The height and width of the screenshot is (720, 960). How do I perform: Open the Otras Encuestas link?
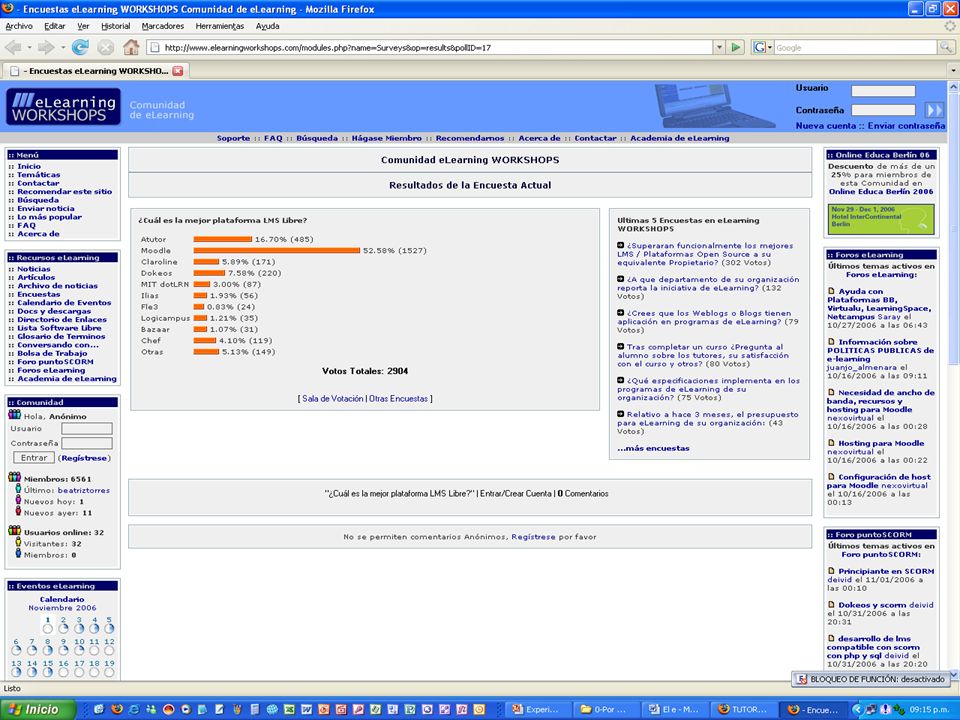pos(398,399)
